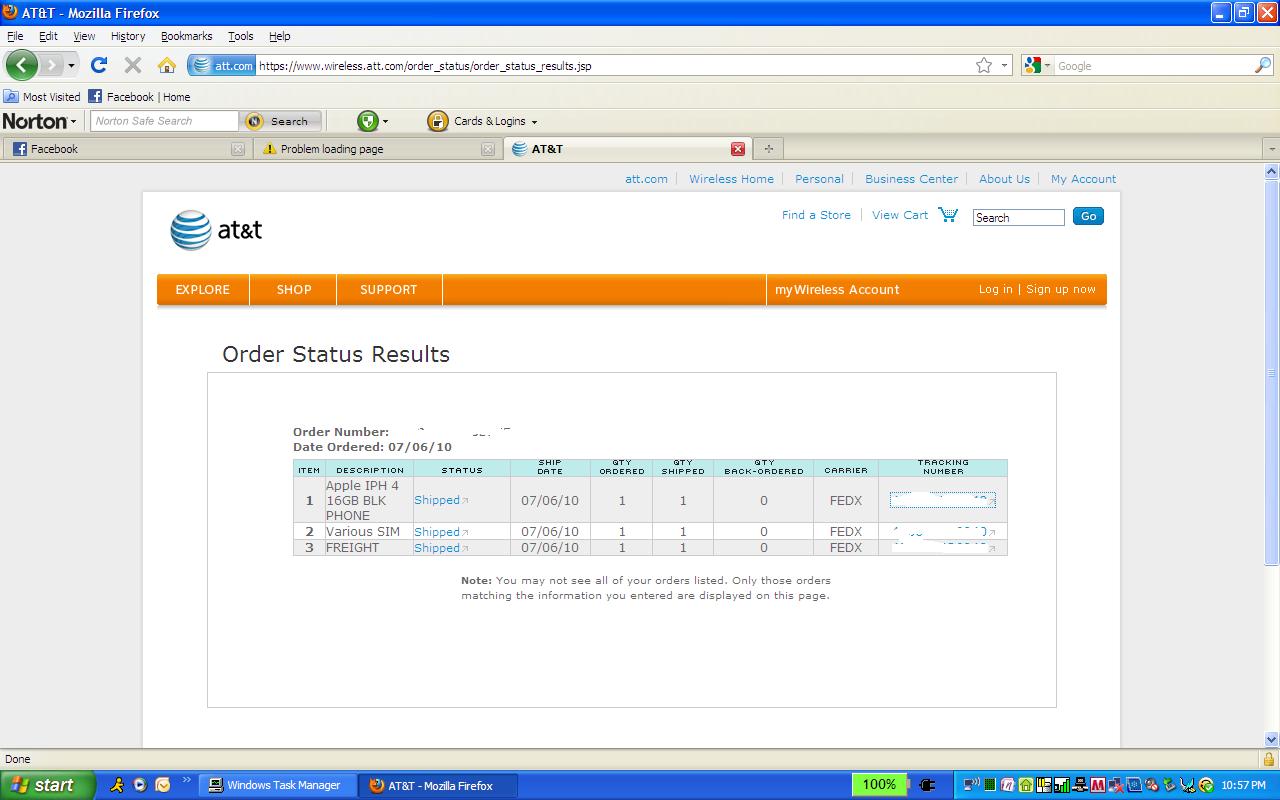Click the Norton Safe Search field
The image size is (1280, 800).
tap(165, 121)
